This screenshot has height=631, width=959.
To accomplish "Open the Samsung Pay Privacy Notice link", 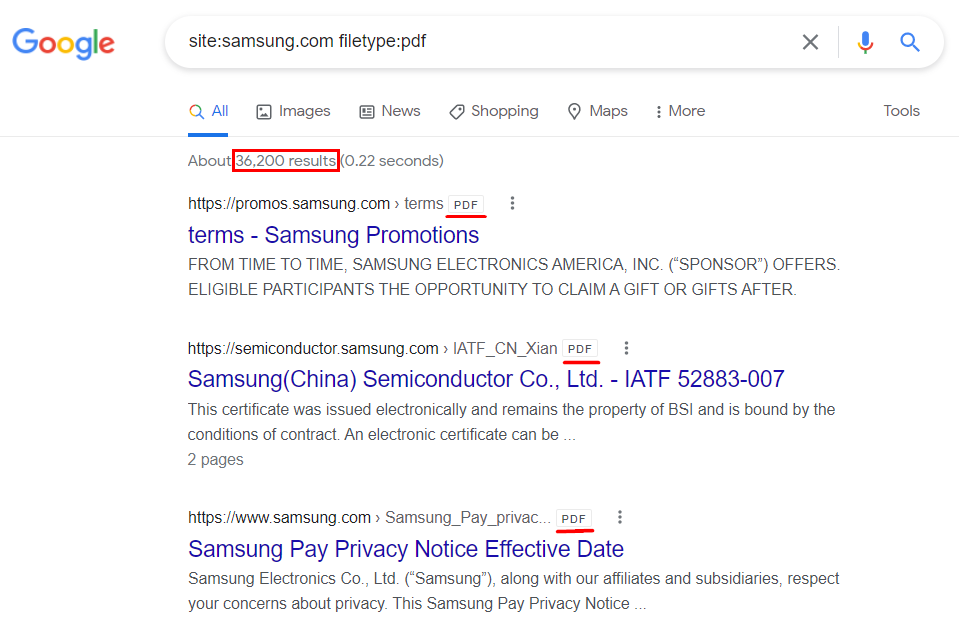I will (x=406, y=549).
